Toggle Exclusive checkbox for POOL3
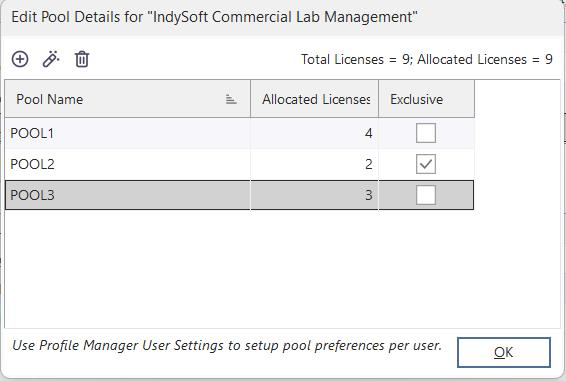566x381 pixels. [x=426, y=195]
